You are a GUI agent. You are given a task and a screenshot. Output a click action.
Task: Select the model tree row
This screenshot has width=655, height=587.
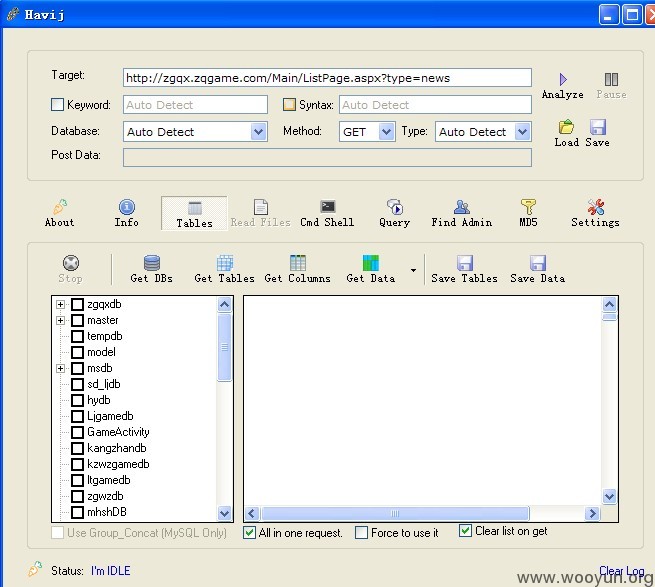point(101,352)
